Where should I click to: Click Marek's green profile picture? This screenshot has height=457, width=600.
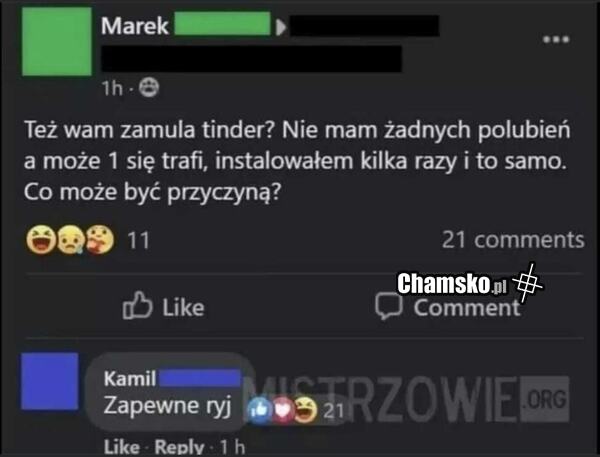point(57,41)
